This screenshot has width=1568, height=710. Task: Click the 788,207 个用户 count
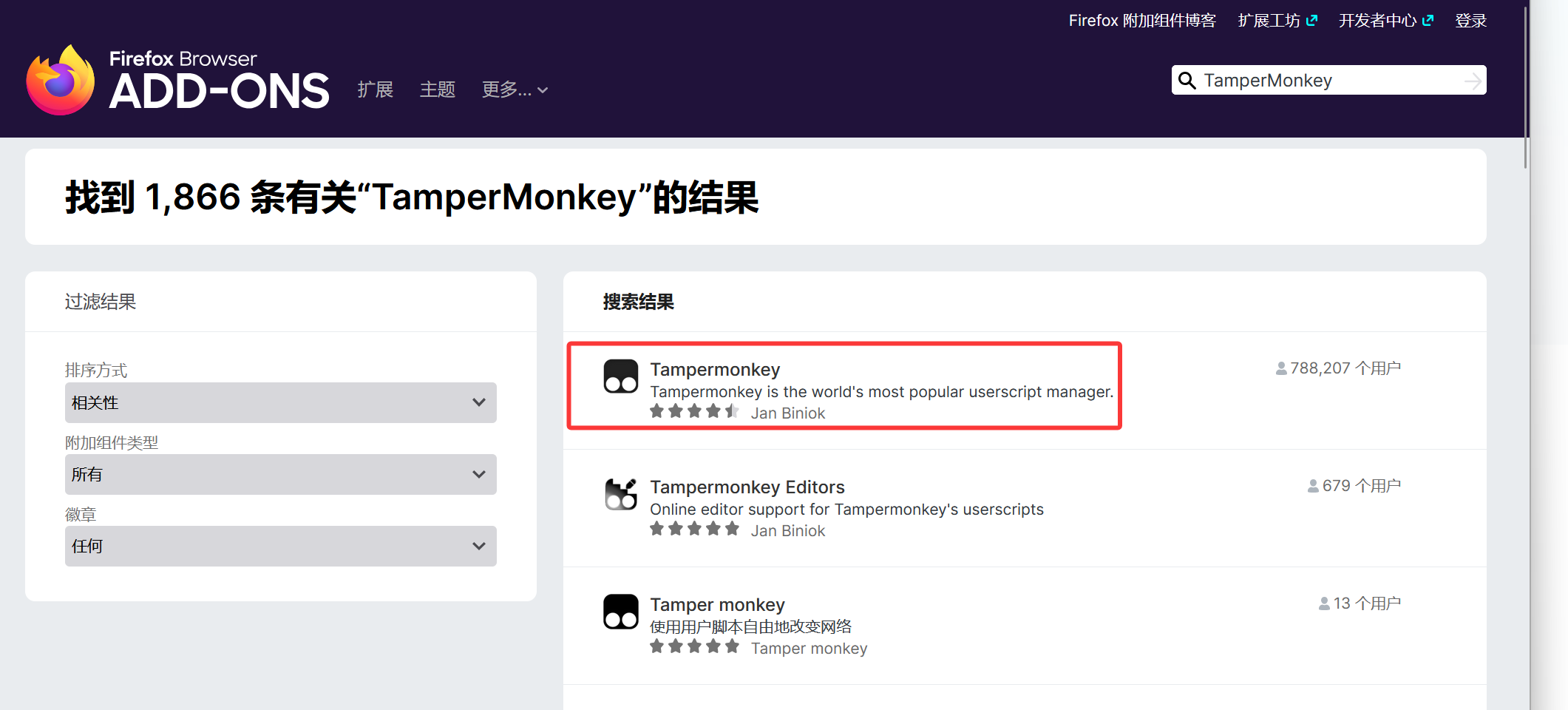(x=1345, y=368)
